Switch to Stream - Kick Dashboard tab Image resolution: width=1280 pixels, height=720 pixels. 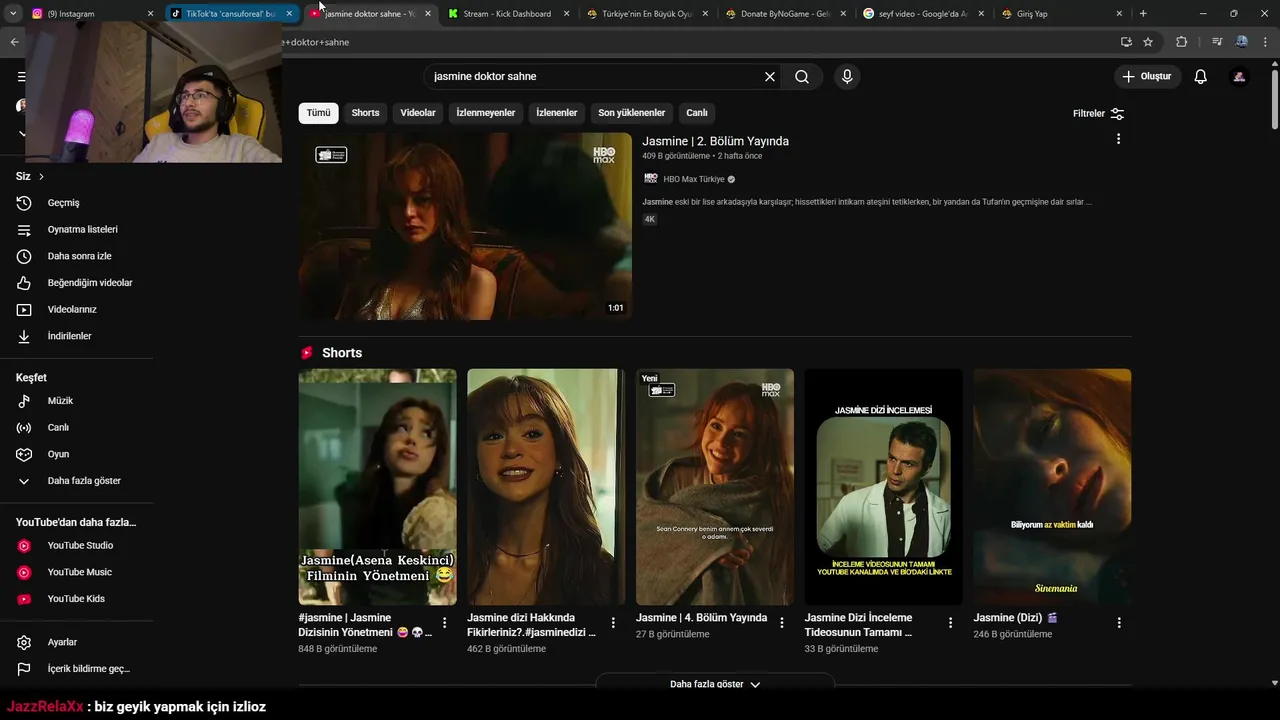(507, 14)
